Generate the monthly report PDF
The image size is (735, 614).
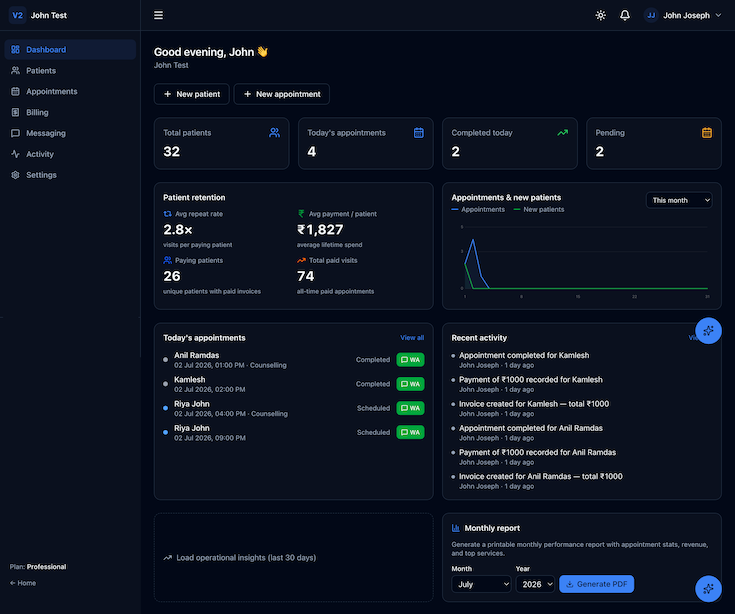[x=596, y=584]
